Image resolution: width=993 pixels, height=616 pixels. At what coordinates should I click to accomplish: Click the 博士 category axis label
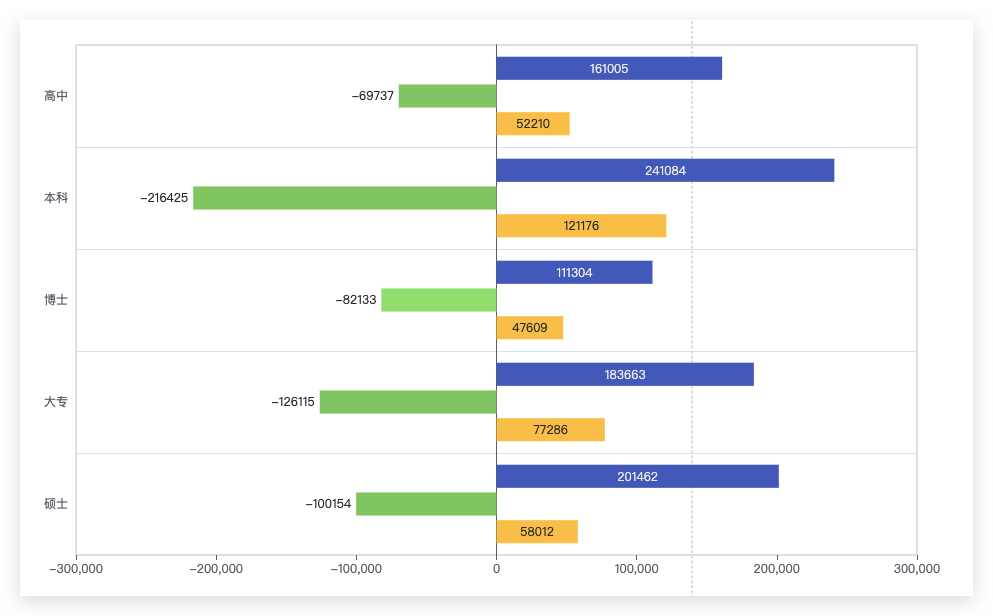coord(56,299)
